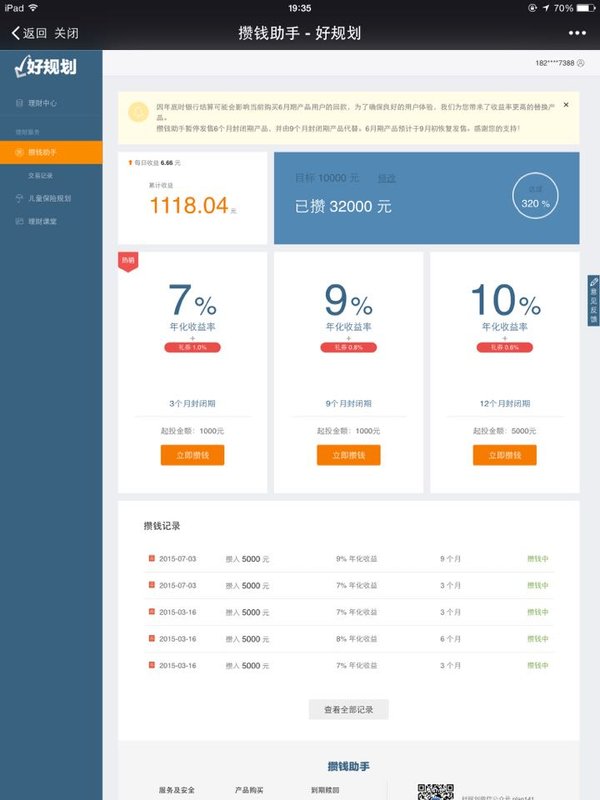The height and width of the screenshot is (800, 600).
Task: Click the red 热销 badge on the 7% card
Action: (x=128, y=261)
